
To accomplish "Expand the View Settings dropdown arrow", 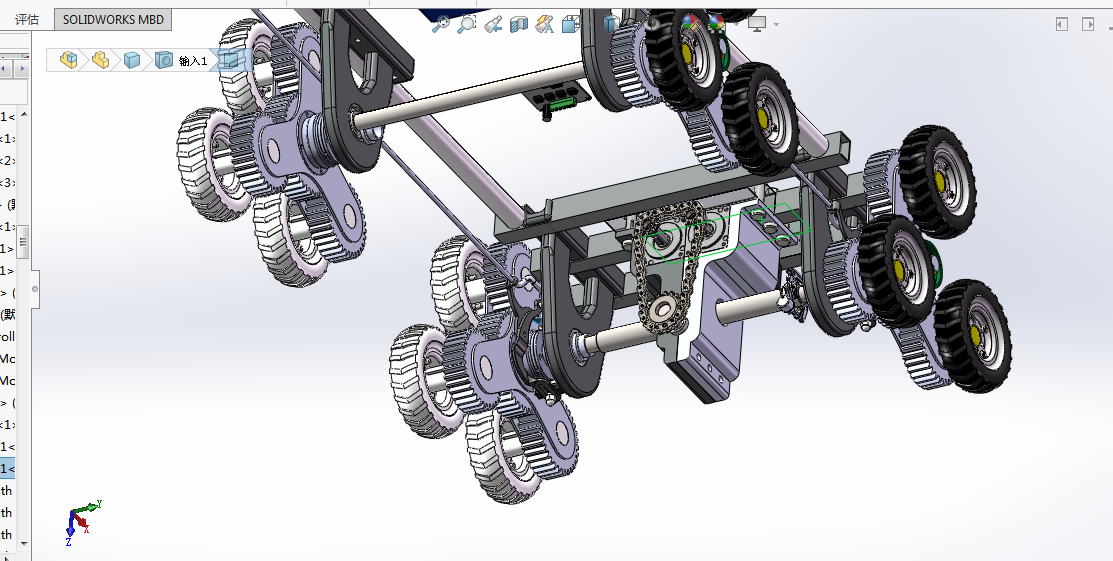I will pyautogui.click(x=777, y=25).
